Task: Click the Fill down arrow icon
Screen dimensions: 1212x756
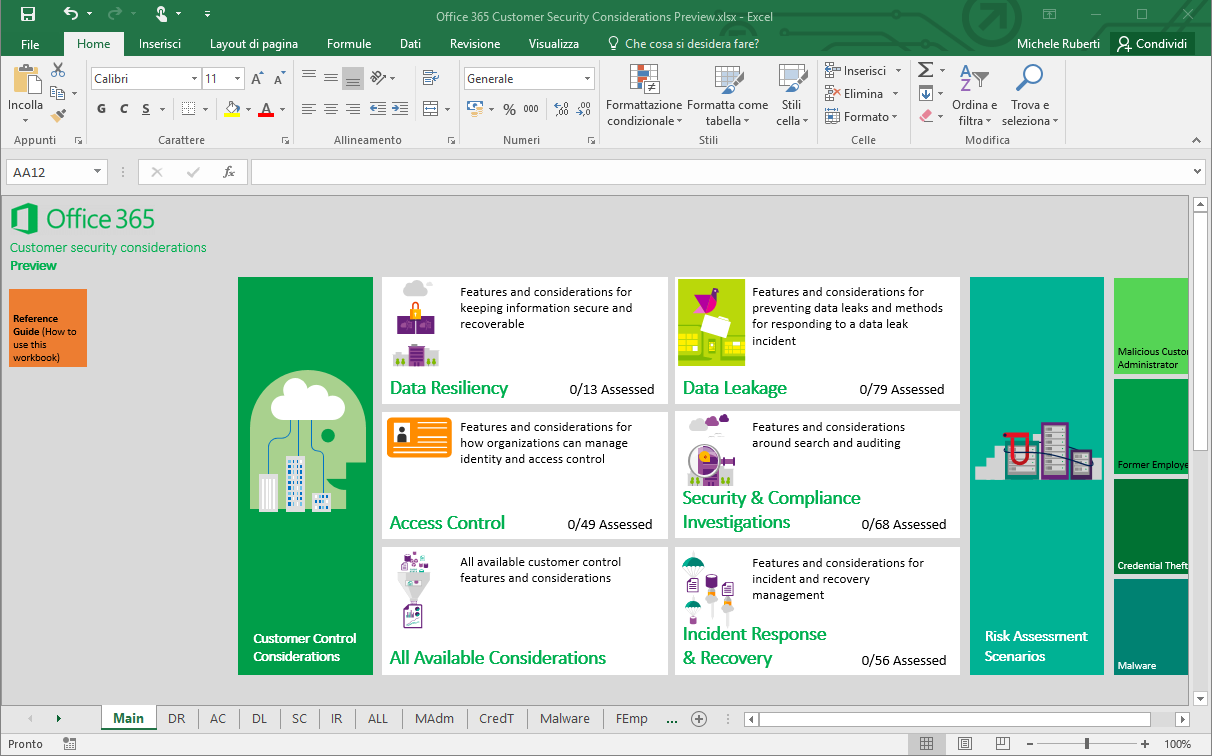Action: (x=925, y=93)
